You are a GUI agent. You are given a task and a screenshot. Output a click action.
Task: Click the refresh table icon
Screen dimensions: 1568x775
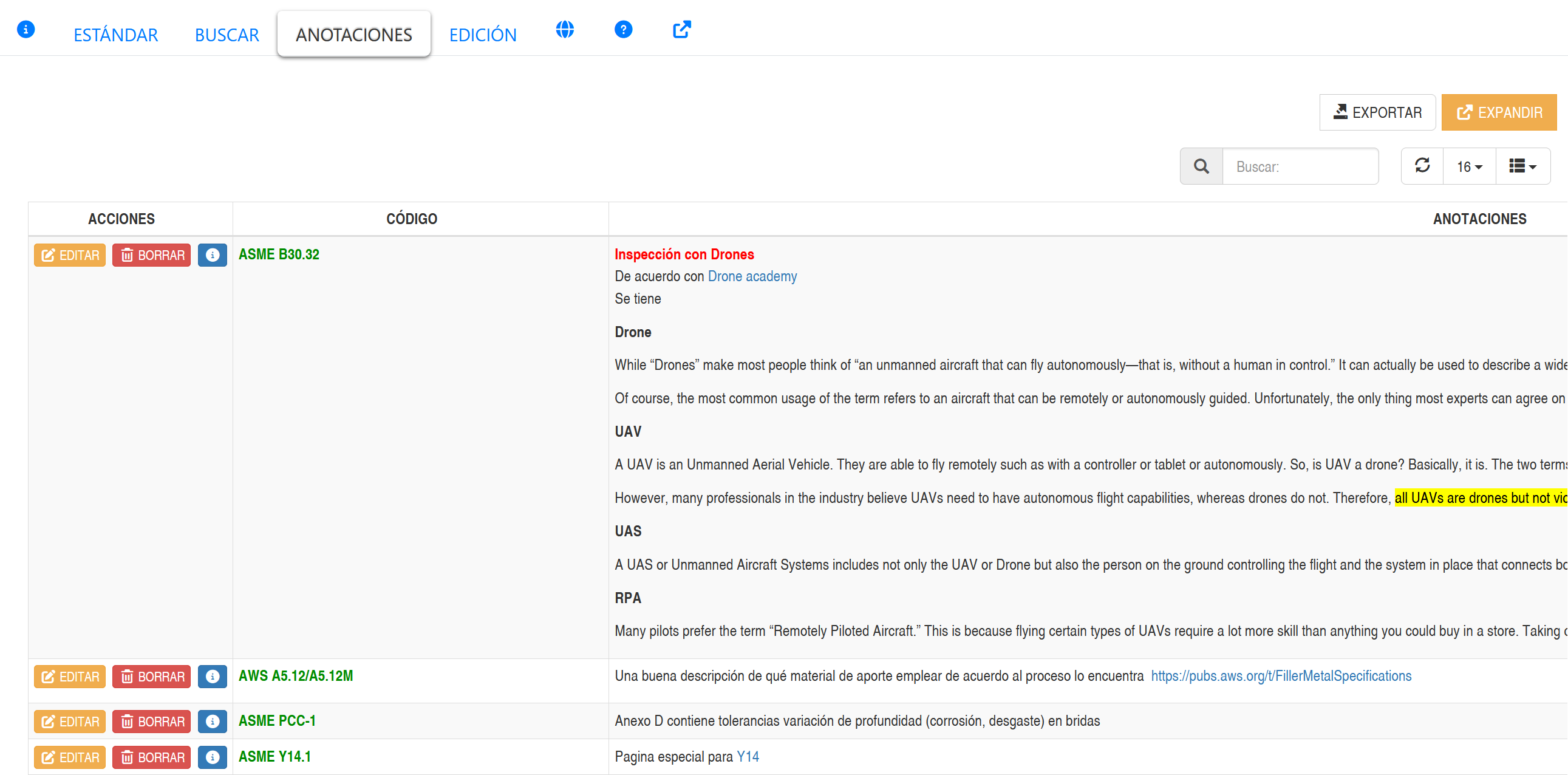pyautogui.click(x=1422, y=166)
